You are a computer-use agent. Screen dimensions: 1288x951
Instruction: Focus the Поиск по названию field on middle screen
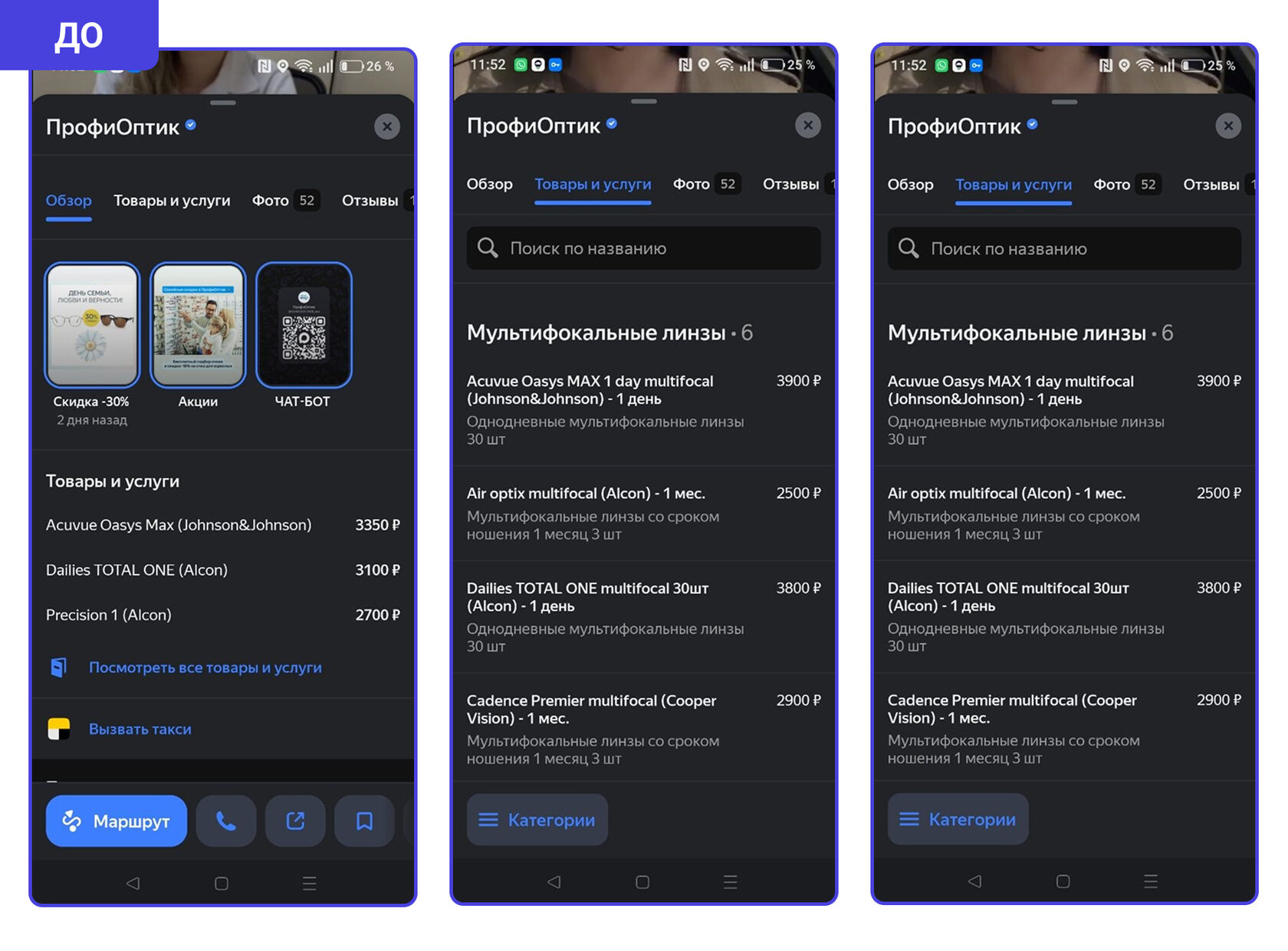click(644, 248)
